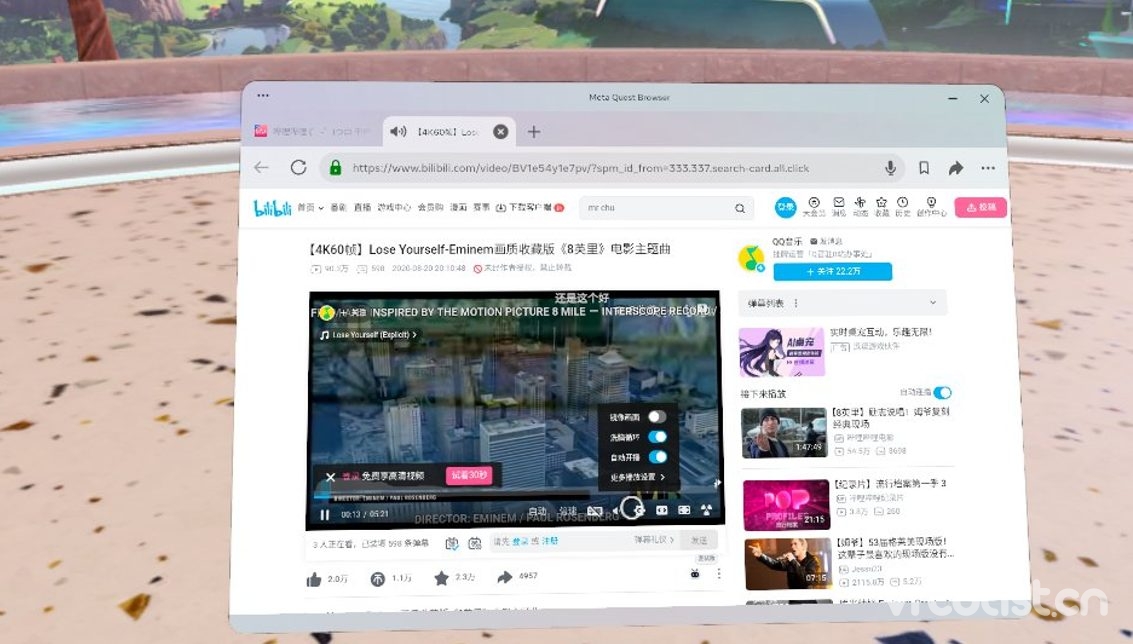1133x644 pixels.
Task: Click the volume speaker icon in player
Action: (x=616, y=511)
